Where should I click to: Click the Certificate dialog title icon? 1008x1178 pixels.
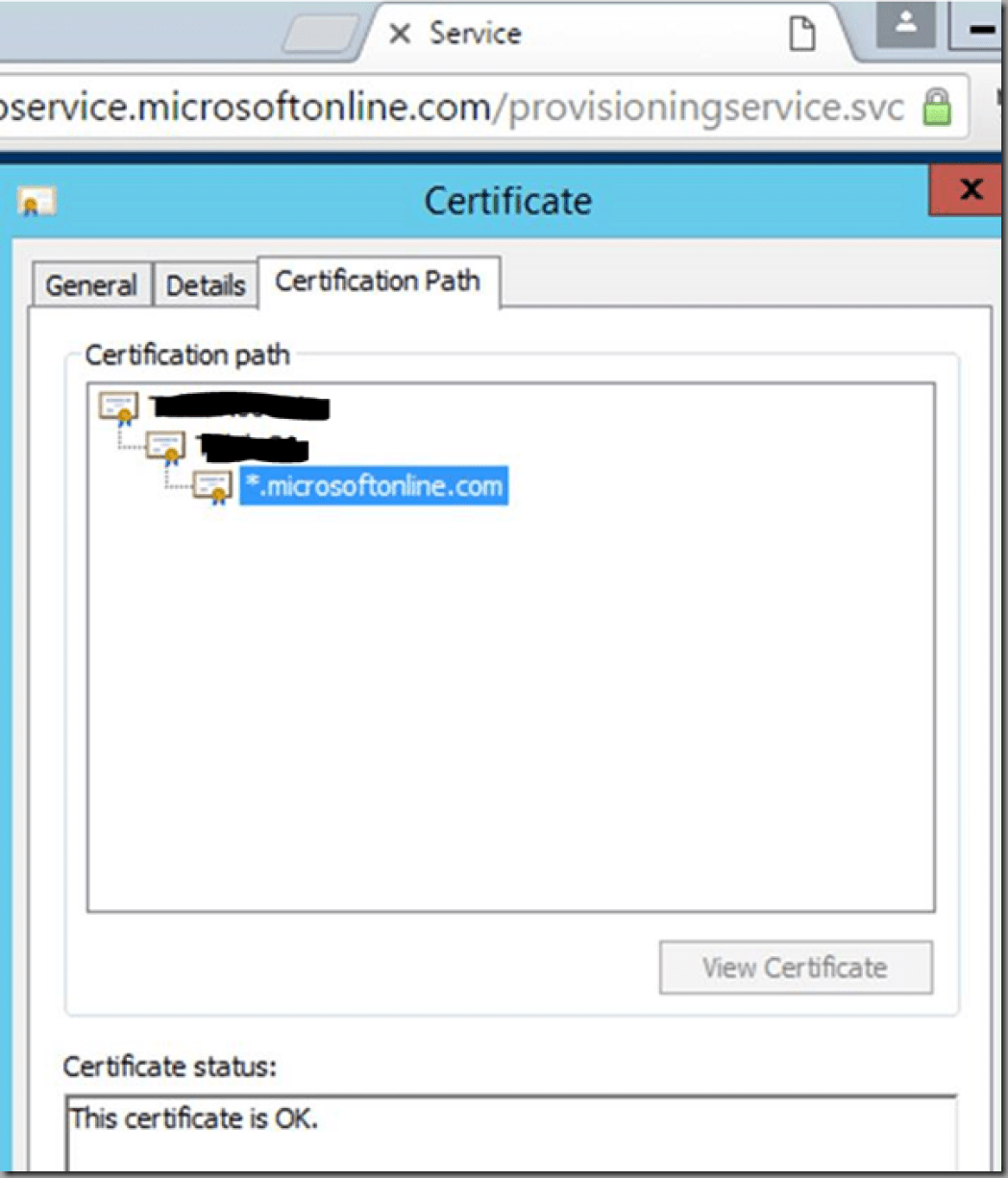pos(37,202)
